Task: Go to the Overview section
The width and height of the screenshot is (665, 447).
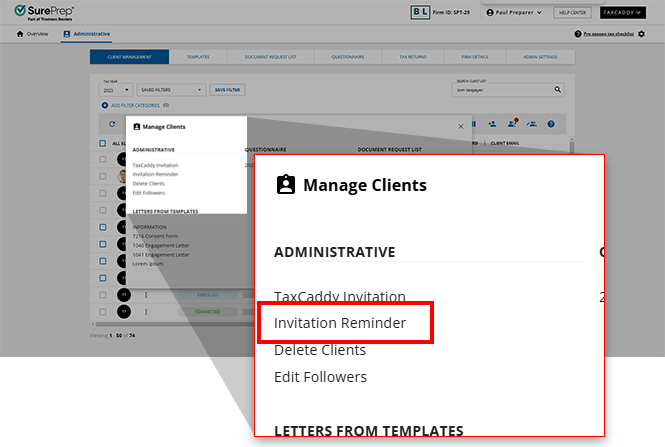Action: click(32, 34)
